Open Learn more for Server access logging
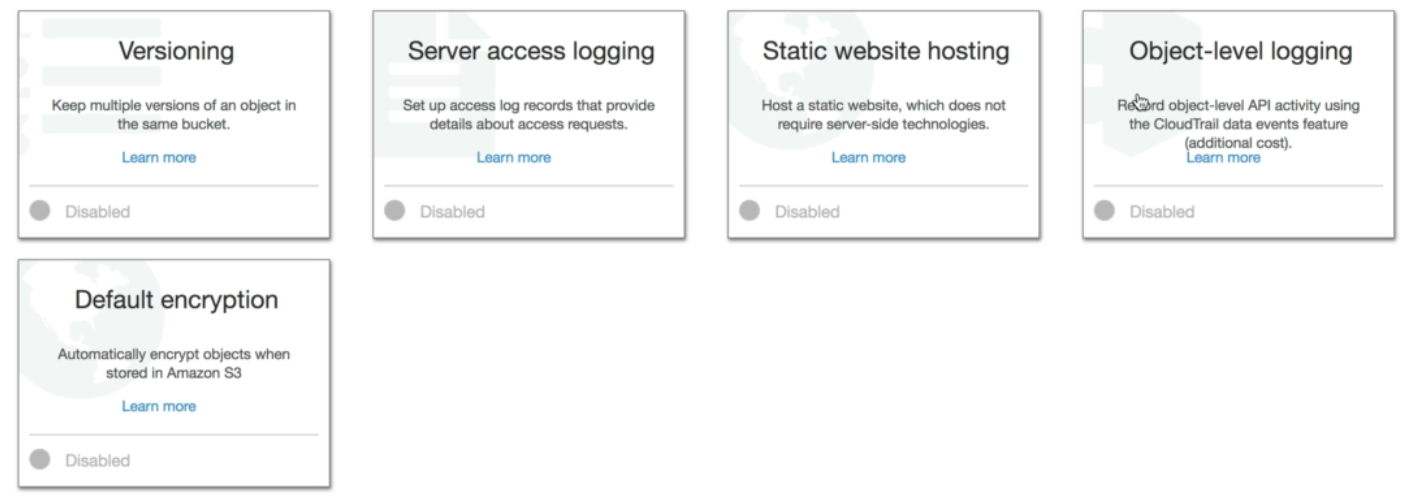1406x504 pixels. tap(513, 157)
